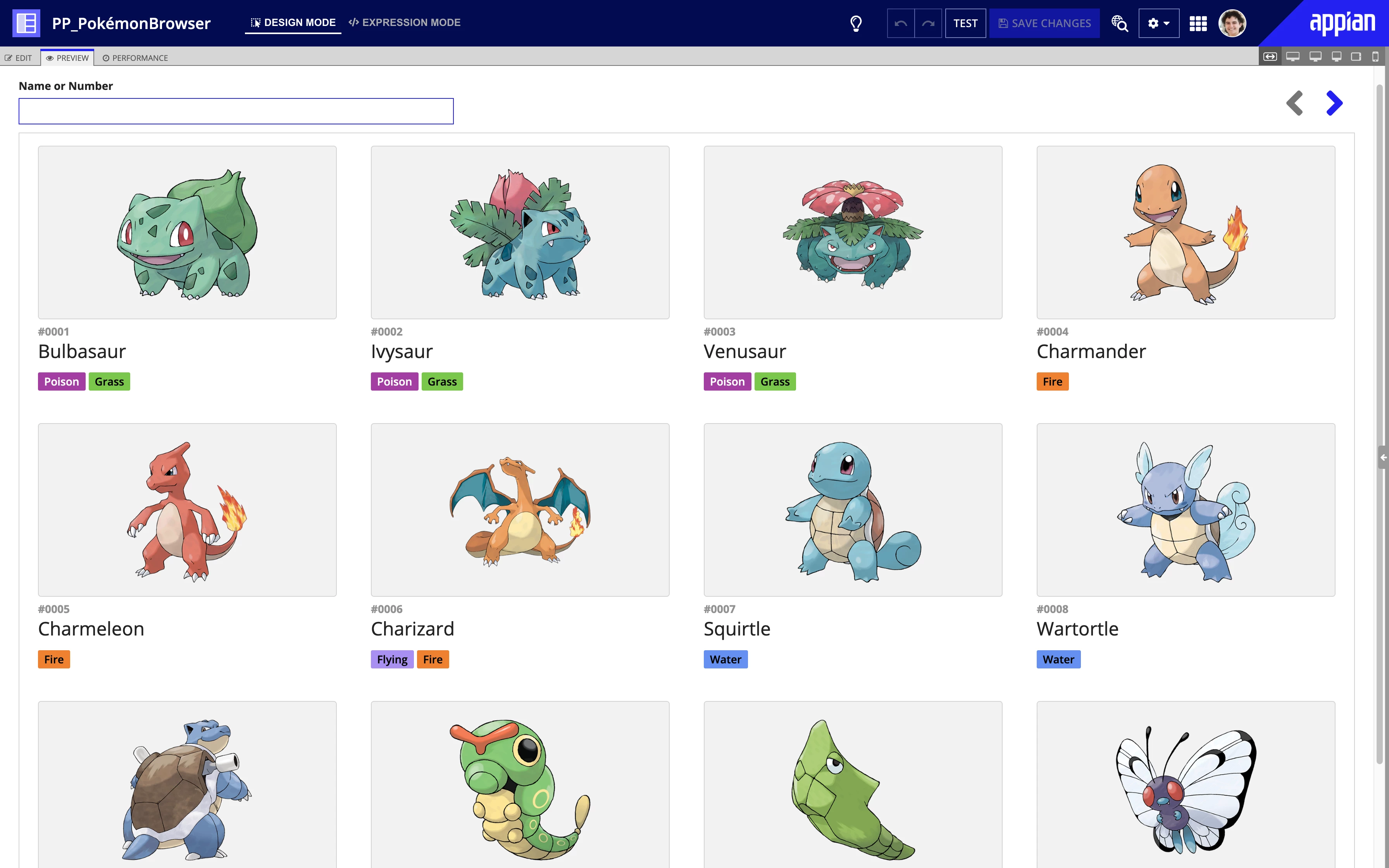Viewport: 1389px width, 868px height.
Task: Click Charmeleon's Fire type tag
Action: click(x=54, y=660)
